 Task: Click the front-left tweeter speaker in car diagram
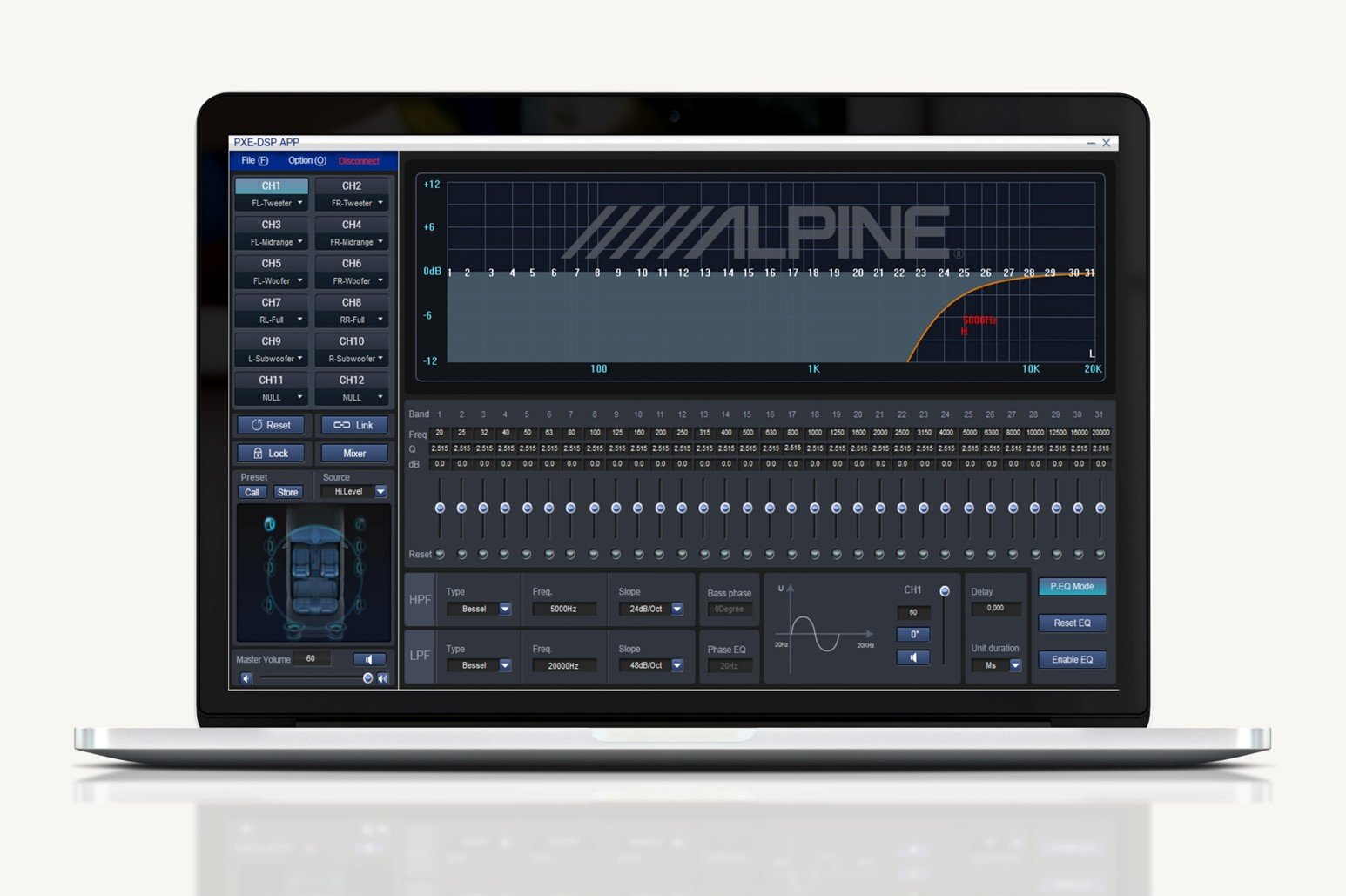point(270,524)
